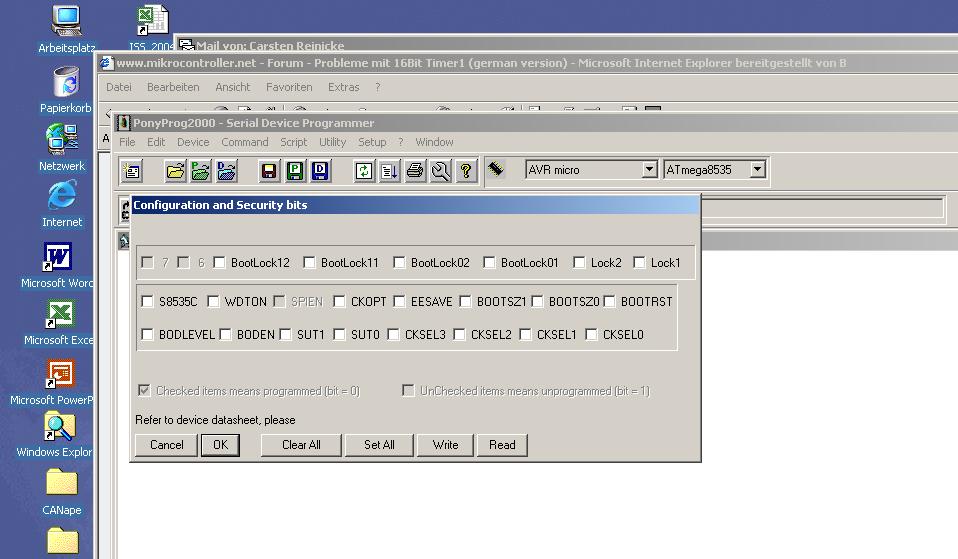Open the AVR micro device family dropdown
This screenshot has height=559, width=958.
649,169
